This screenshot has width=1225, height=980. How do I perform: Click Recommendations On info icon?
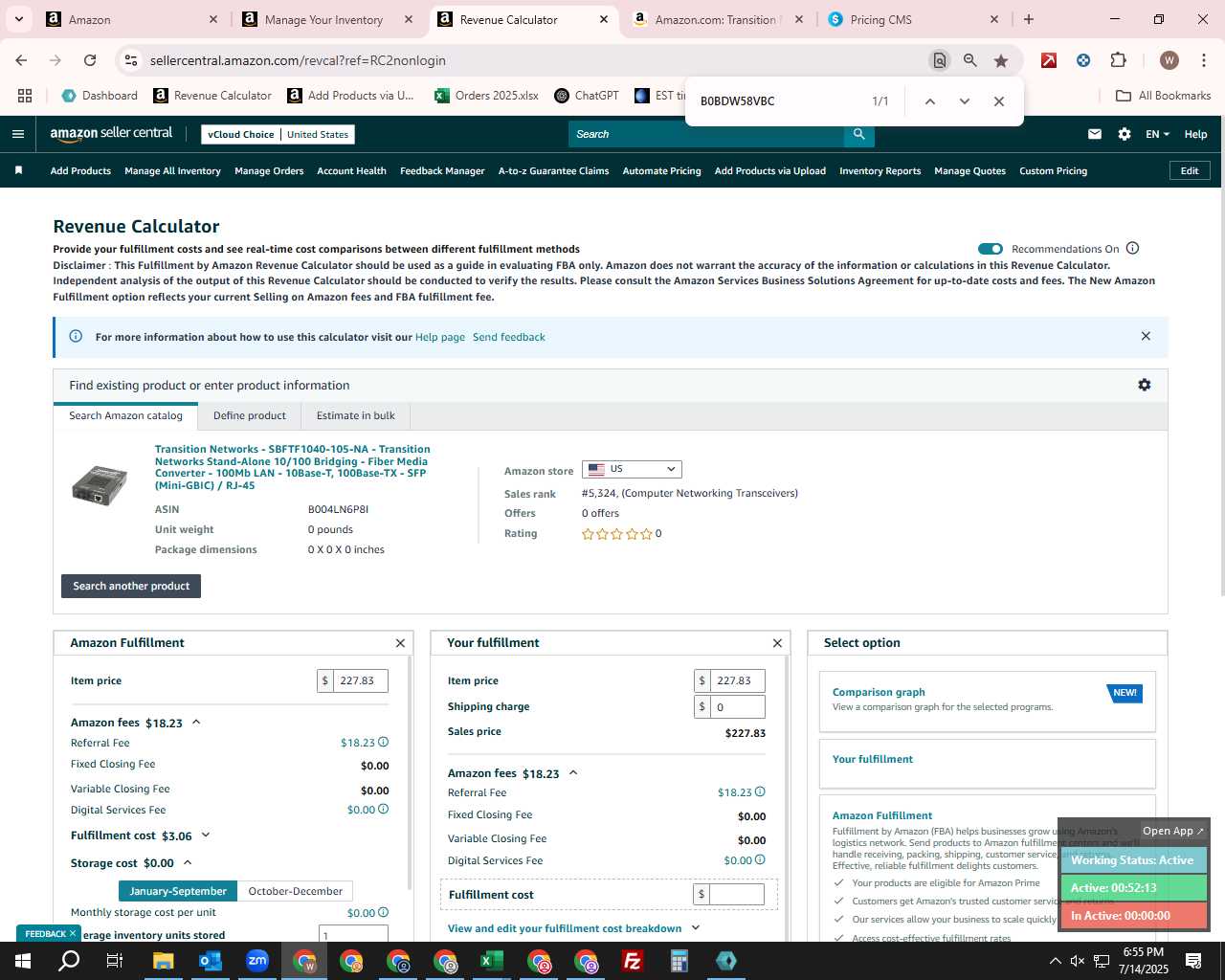(x=1132, y=248)
